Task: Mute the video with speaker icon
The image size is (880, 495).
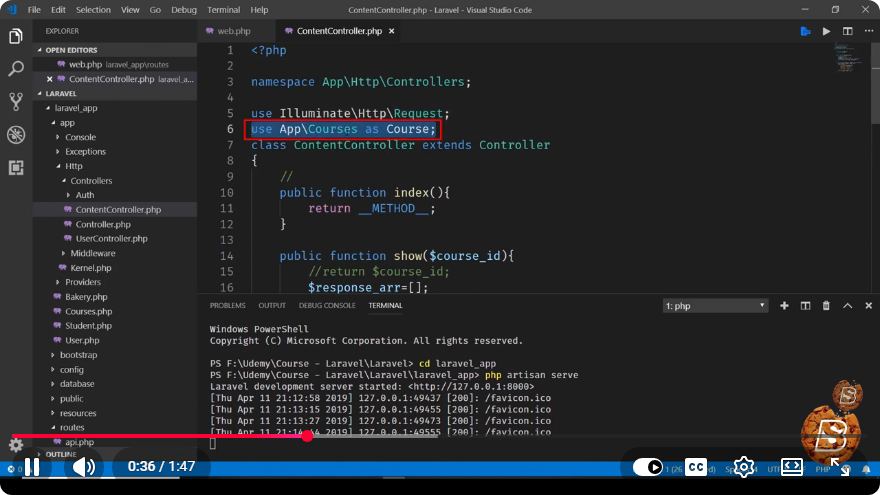Action: pyautogui.click(x=84, y=467)
